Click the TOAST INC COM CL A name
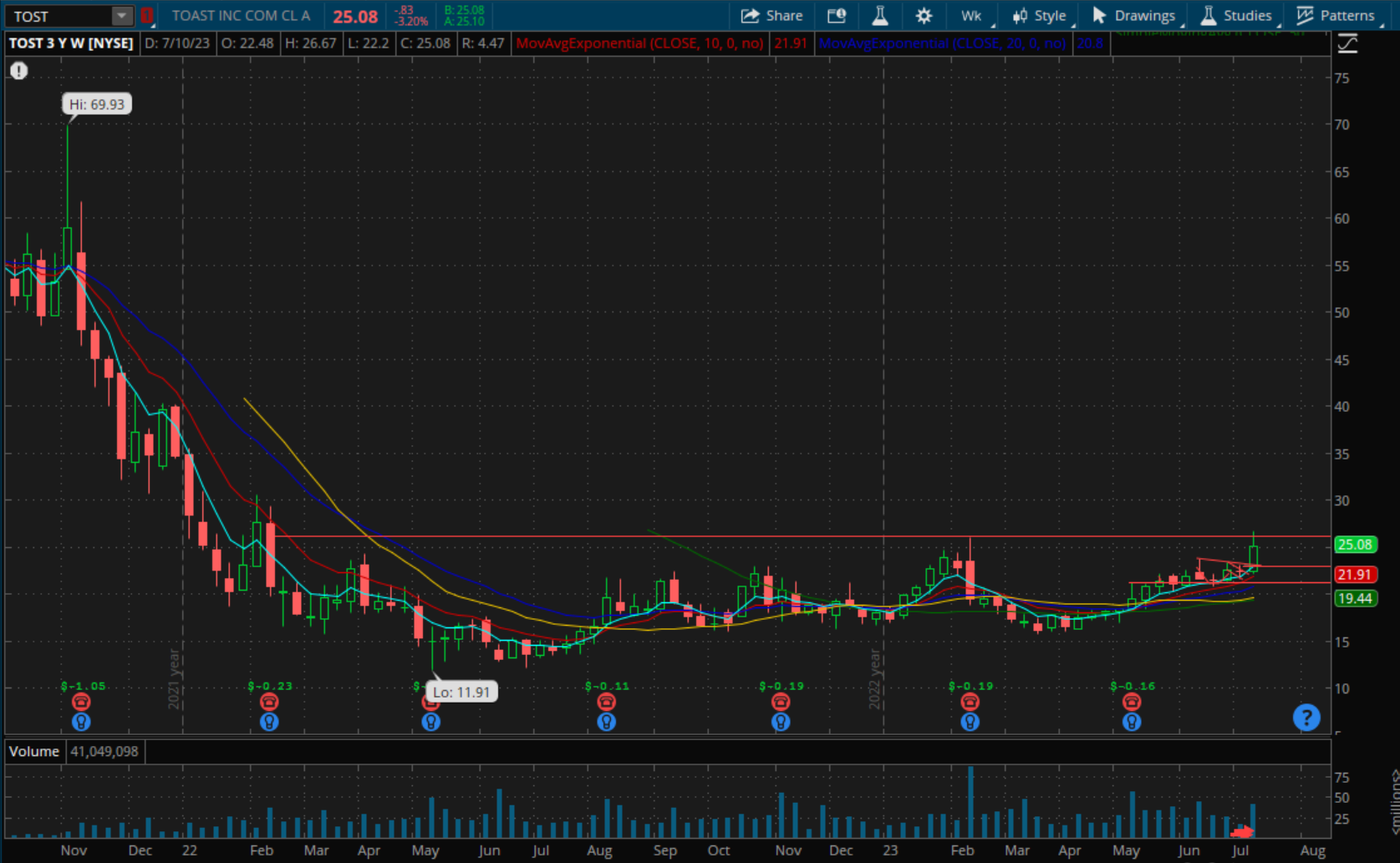Screen dimensions: 1400x863 [241, 16]
